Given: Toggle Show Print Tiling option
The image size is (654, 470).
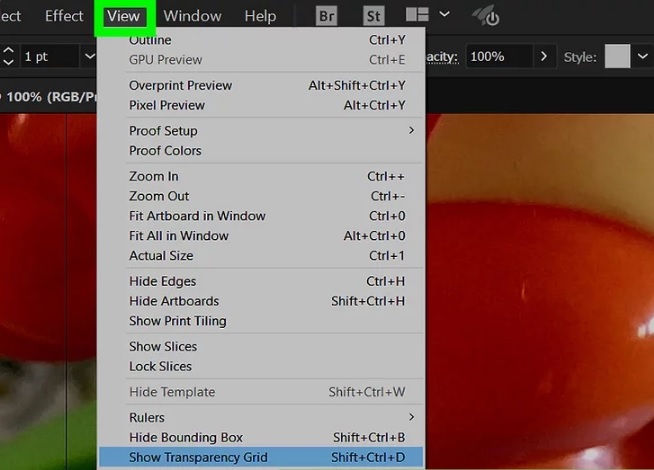Looking at the screenshot, I should pos(262,321).
